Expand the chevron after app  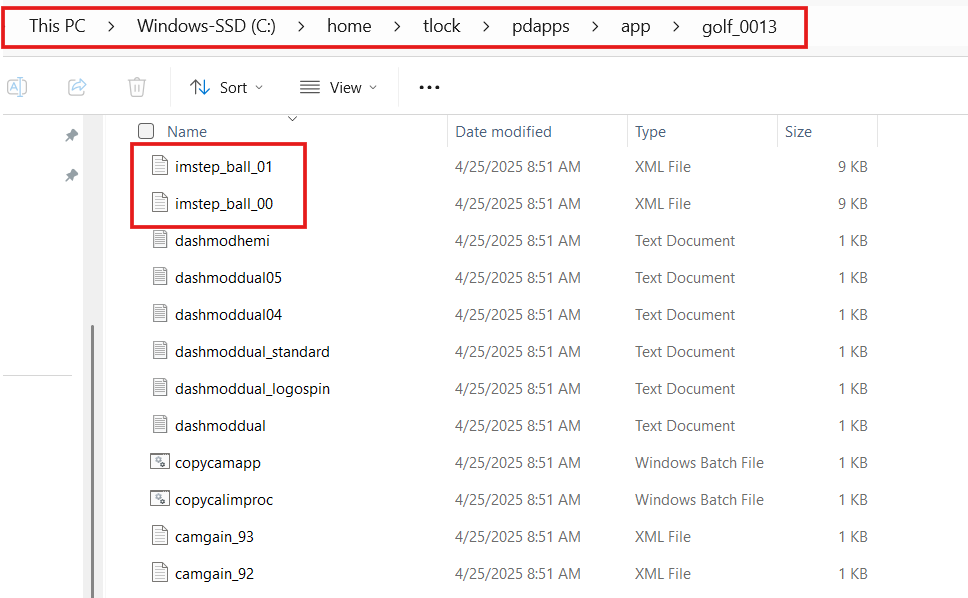coord(676,27)
